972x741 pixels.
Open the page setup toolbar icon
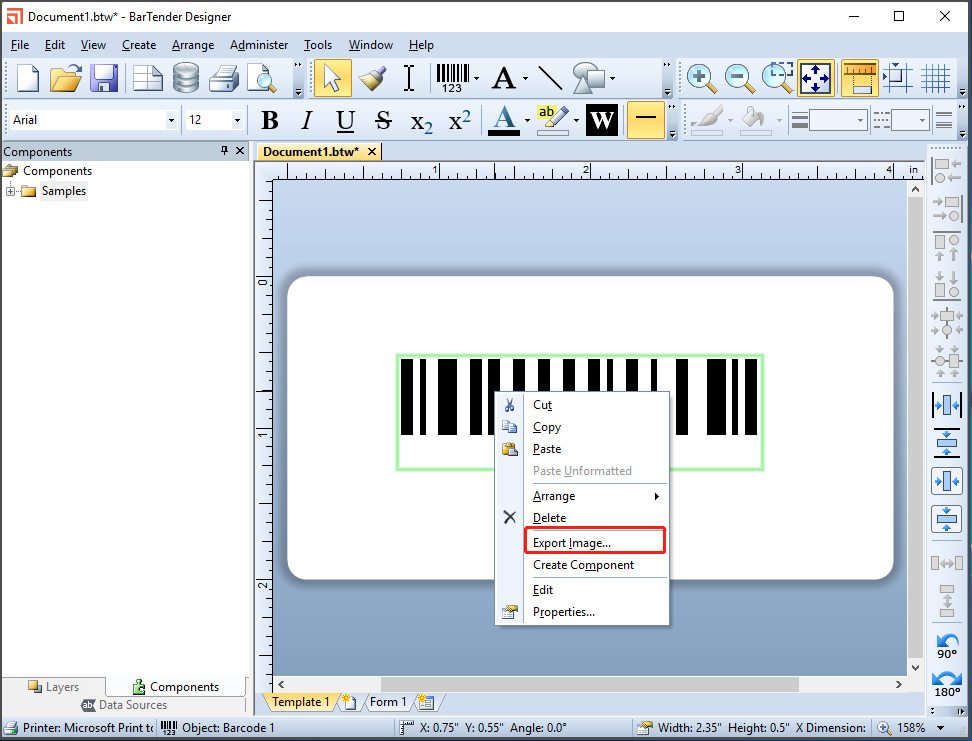pos(148,78)
